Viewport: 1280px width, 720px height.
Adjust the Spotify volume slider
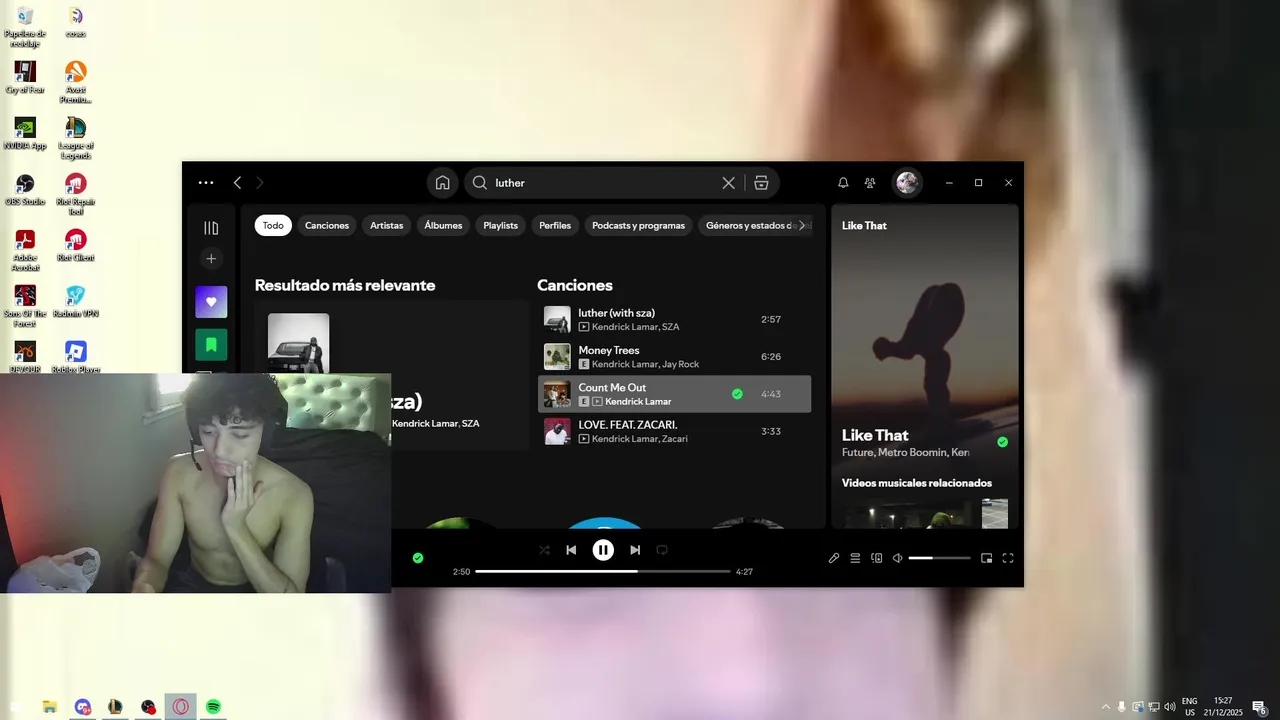pos(939,558)
